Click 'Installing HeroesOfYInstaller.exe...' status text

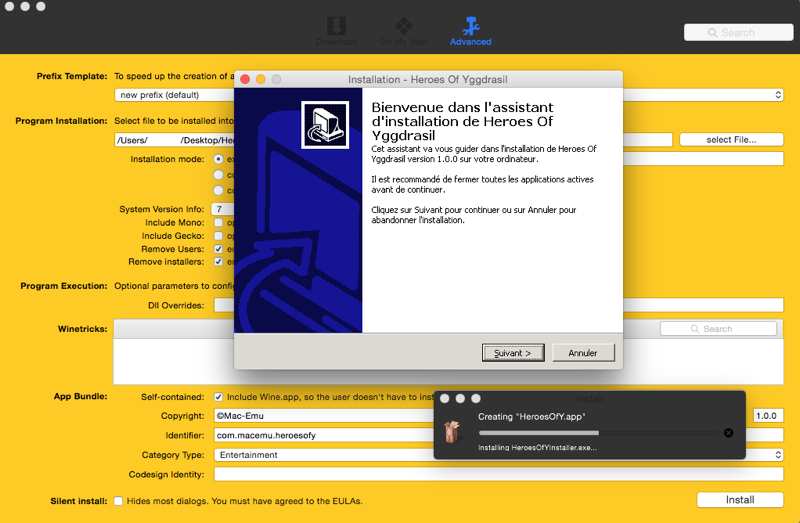[x=537, y=447]
